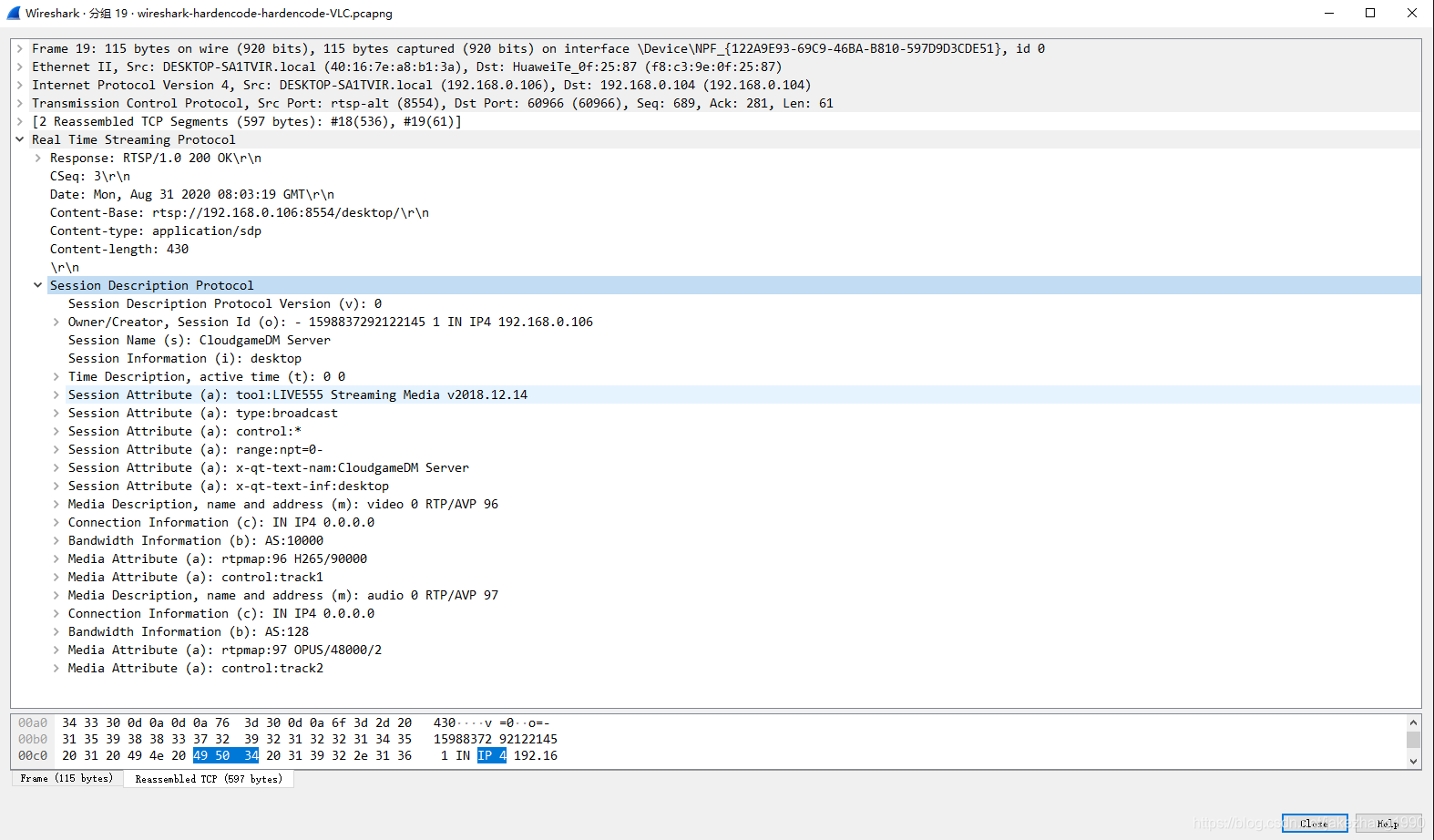Screen dimensions: 1434x840
Task: Click the Close button
Action: 1315,823
